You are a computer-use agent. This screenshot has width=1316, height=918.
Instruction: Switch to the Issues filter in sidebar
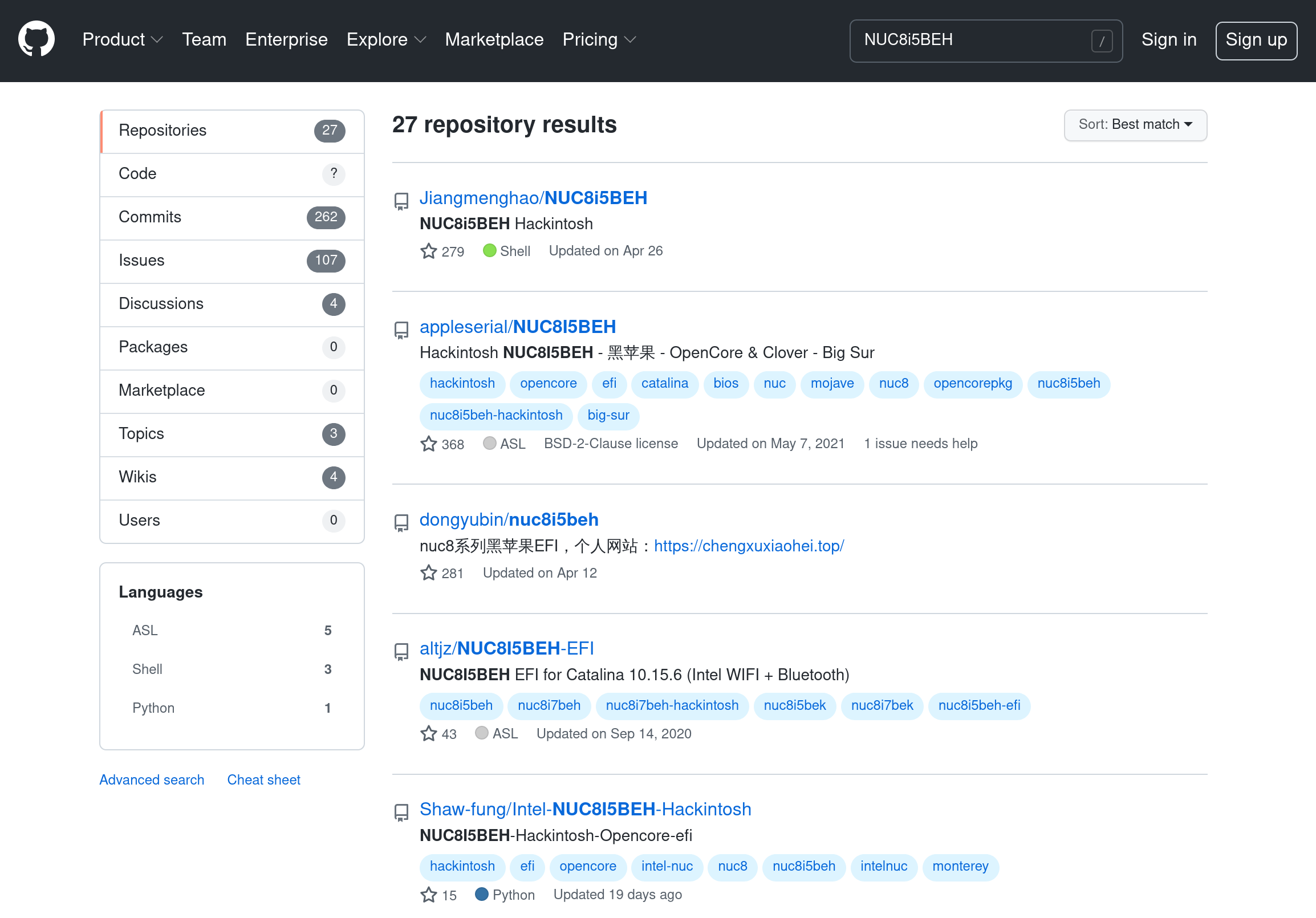(141, 261)
